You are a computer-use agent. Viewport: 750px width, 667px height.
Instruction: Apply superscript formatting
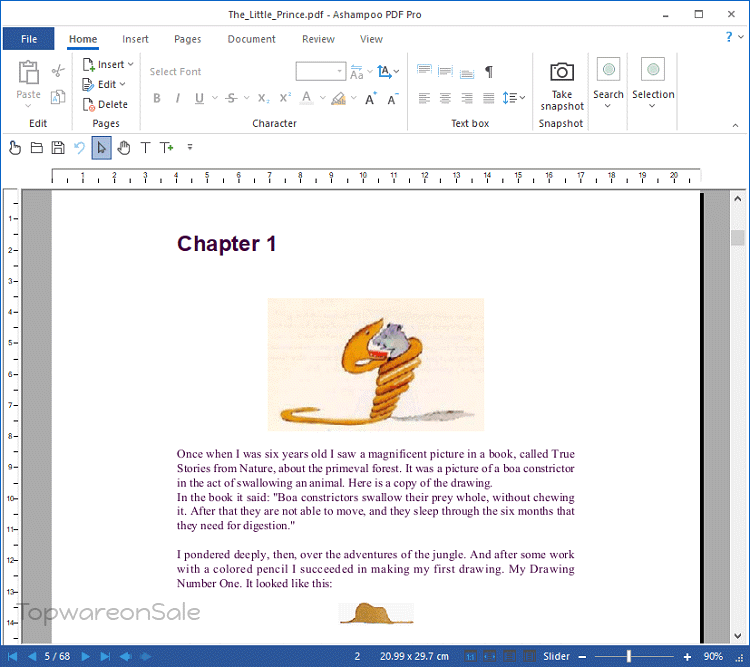click(x=285, y=98)
